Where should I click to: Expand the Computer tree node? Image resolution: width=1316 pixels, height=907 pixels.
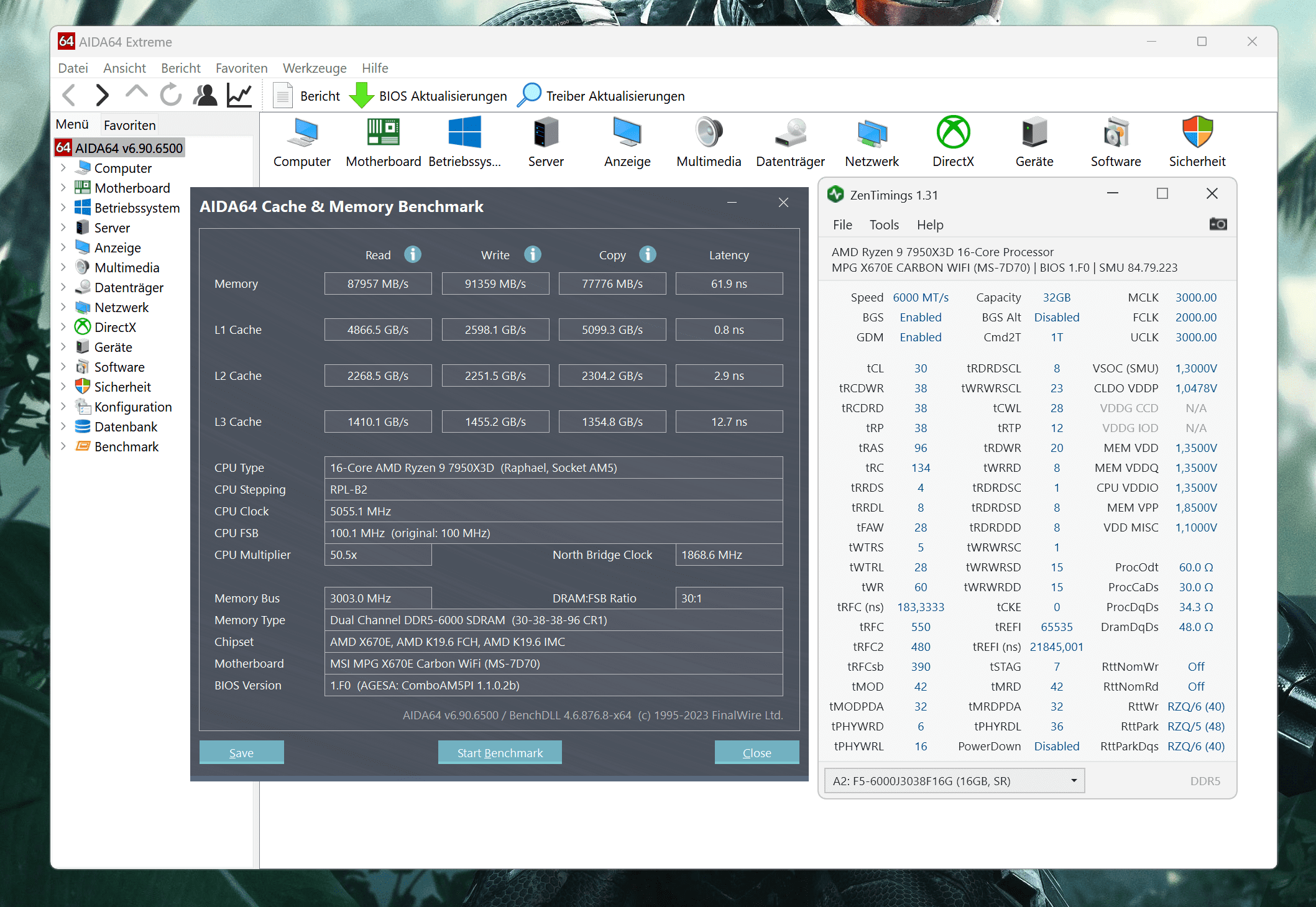[x=63, y=168]
